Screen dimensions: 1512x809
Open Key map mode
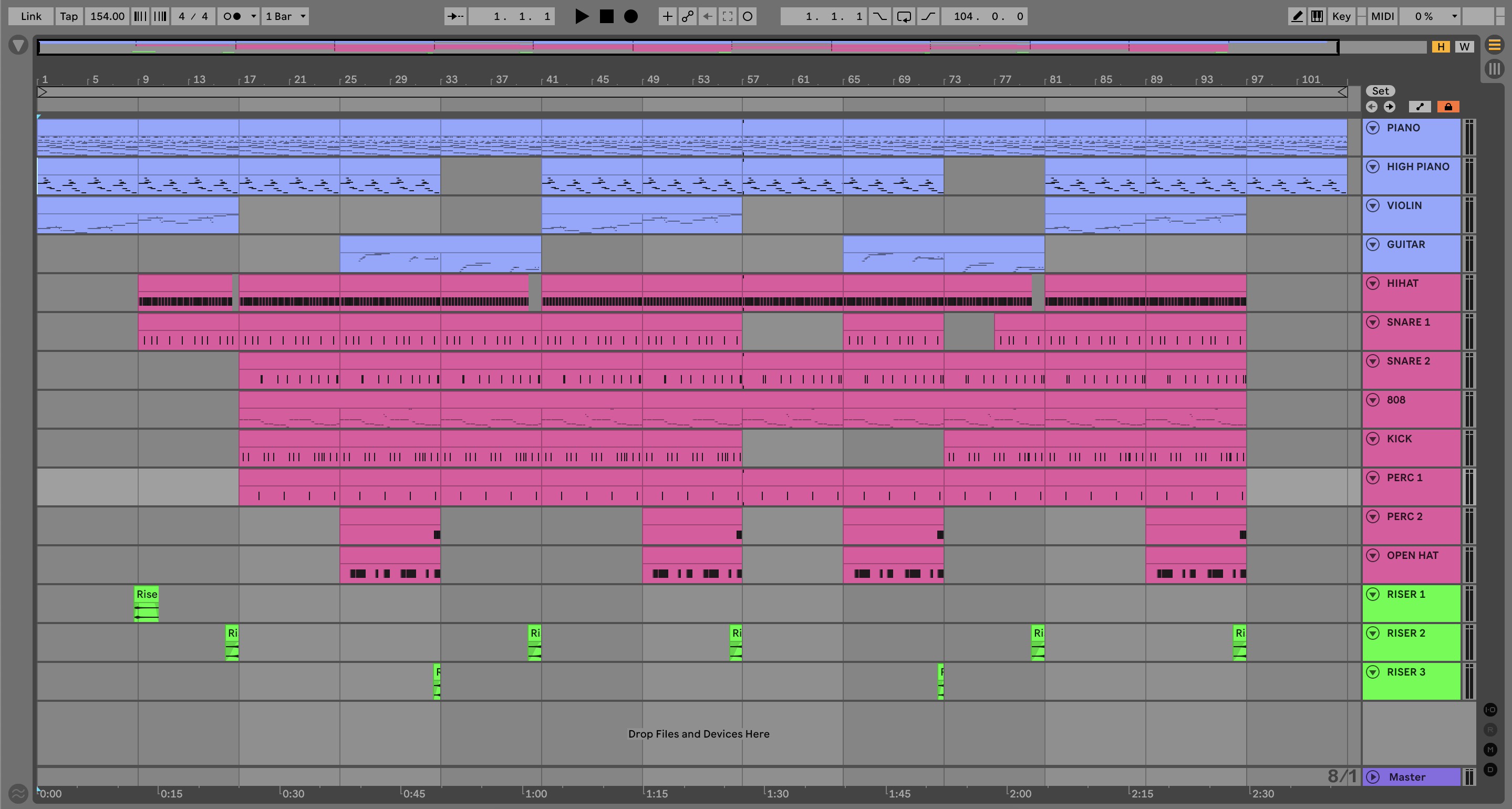coord(1341,16)
